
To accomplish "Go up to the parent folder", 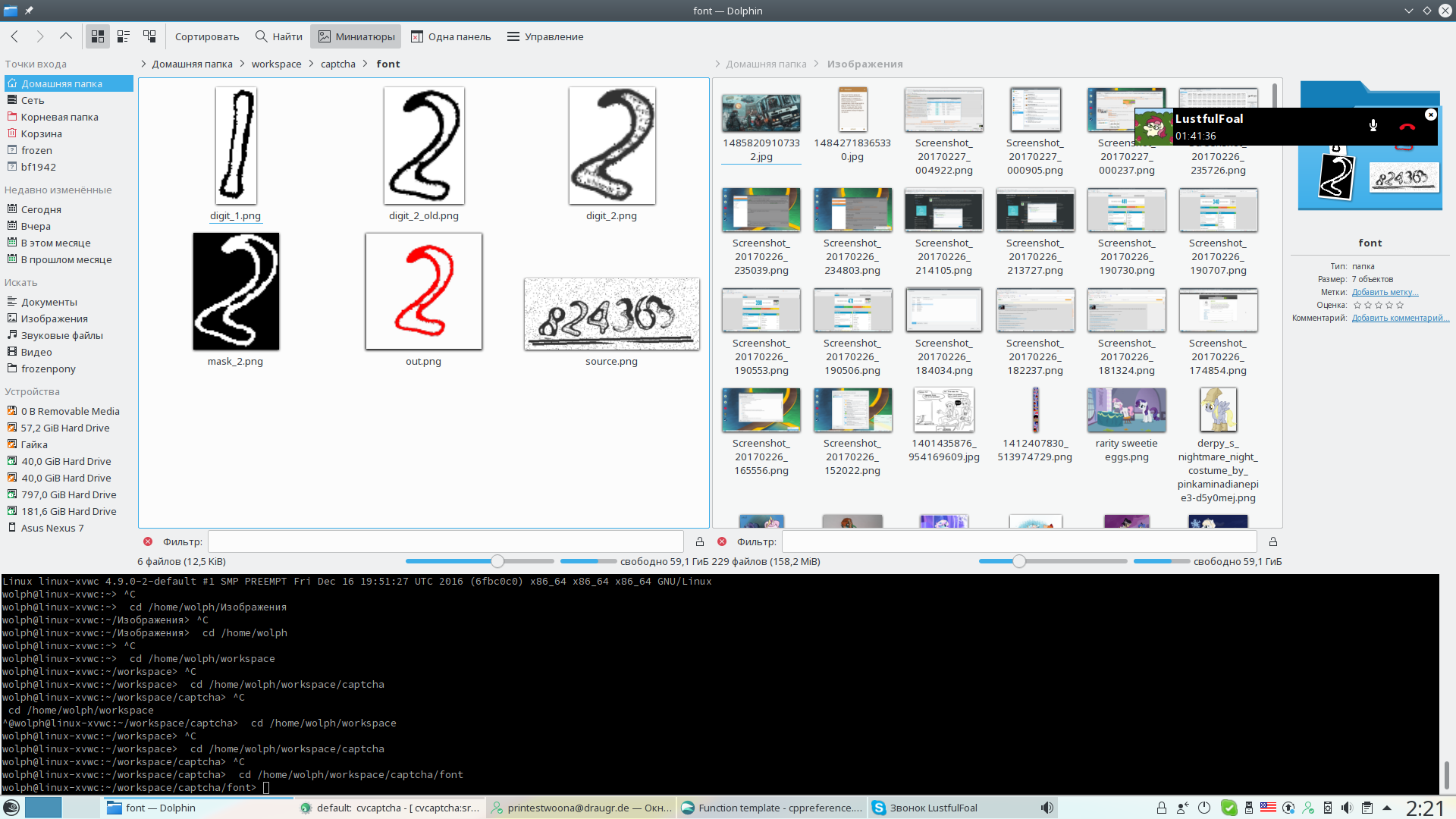I will click(66, 36).
